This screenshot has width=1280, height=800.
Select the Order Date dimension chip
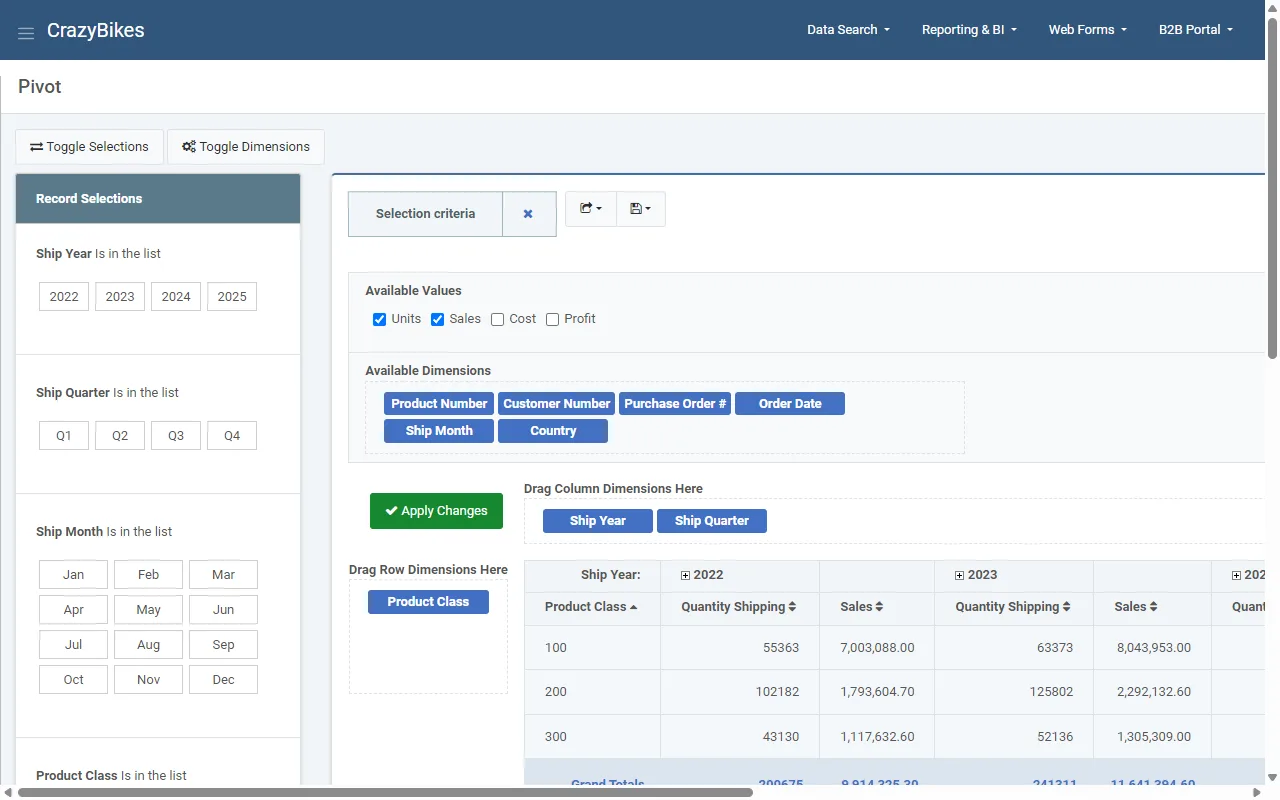[790, 404]
